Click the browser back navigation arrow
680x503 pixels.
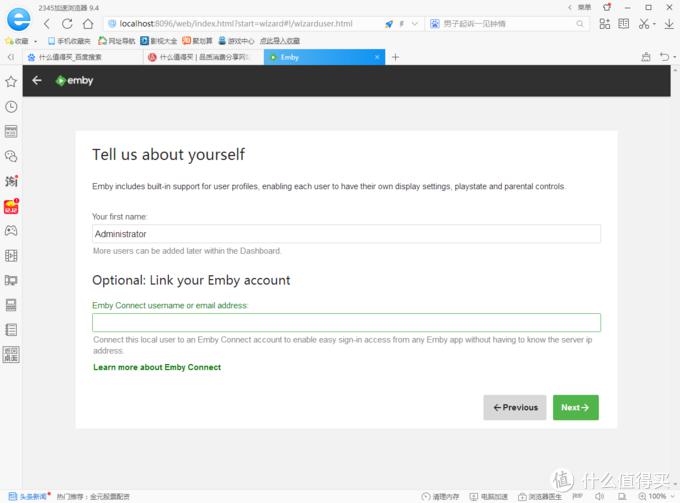coord(47,23)
